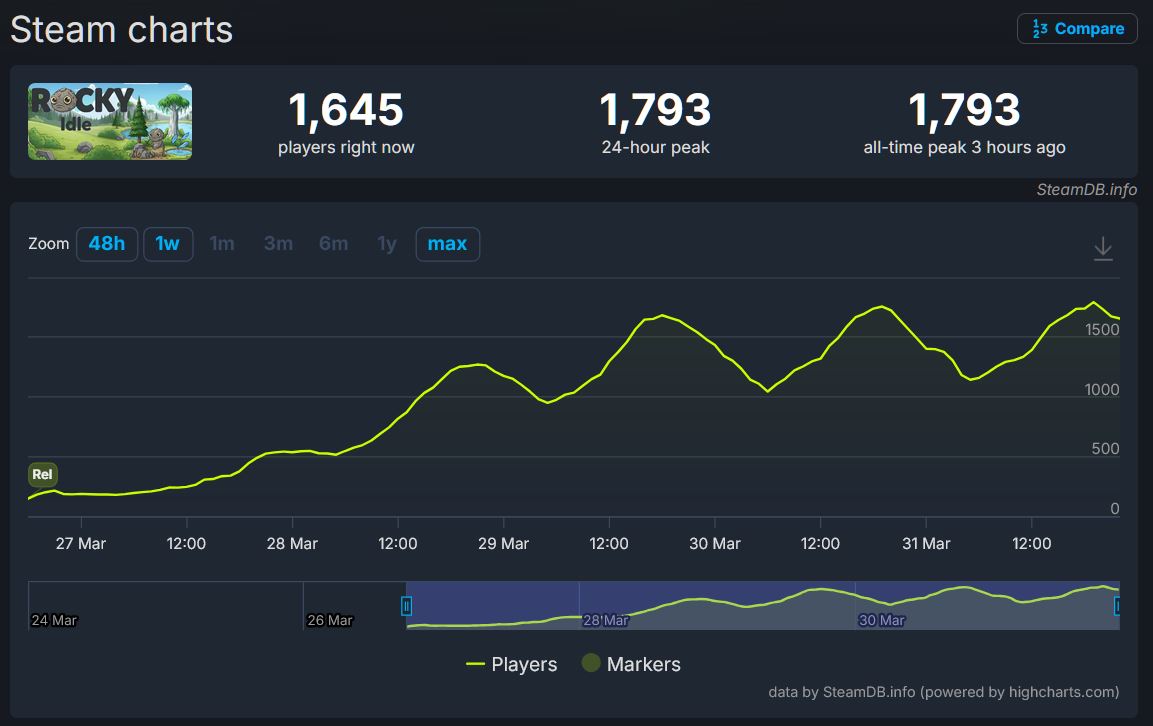This screenshot has height=726, width=1153.
Task: Click the 29 Mar axis label
Action: 504,544
